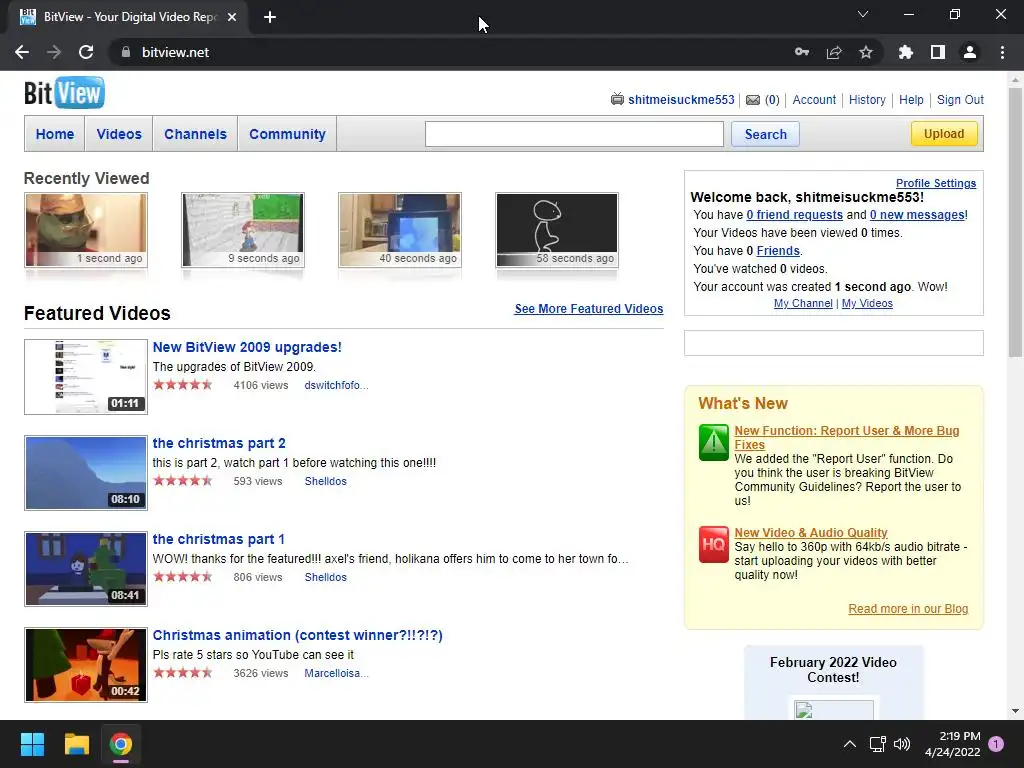The image size is (1024, 768).
Task: Open Christmas animation contest winner title
Action: 297,635
